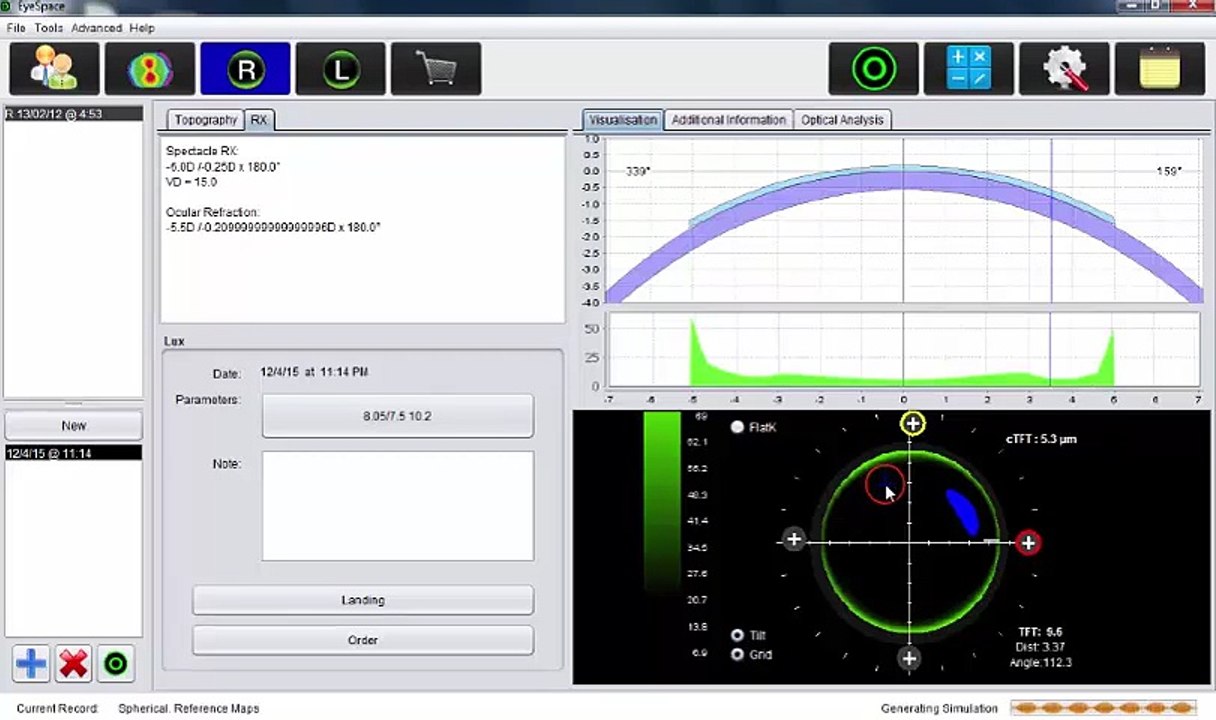Viewport: 1216px width, 720px height.
Task: Select the right eye R icon
Action: point(245,69)
